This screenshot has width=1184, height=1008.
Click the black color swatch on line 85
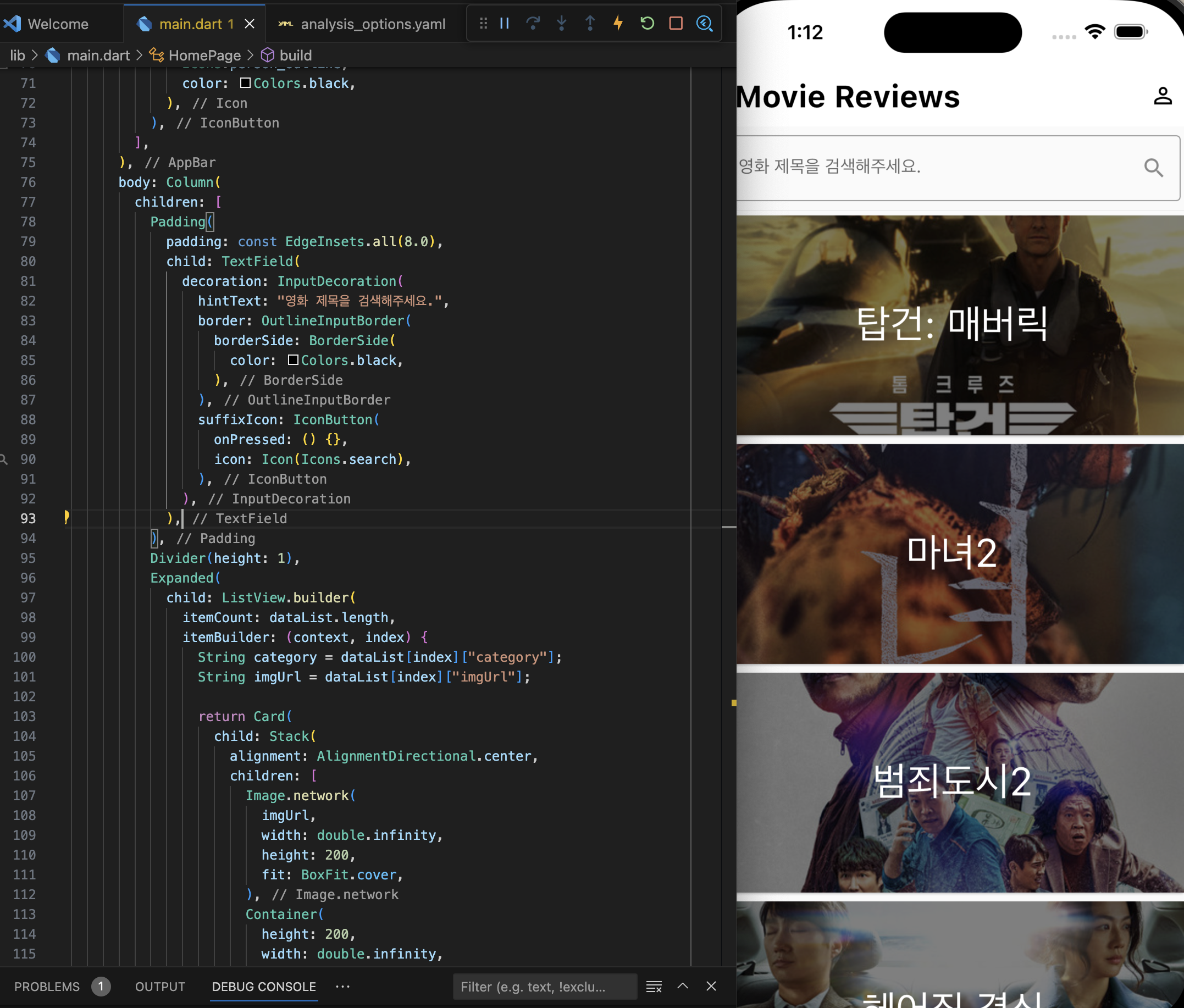(x=293, y=359)
